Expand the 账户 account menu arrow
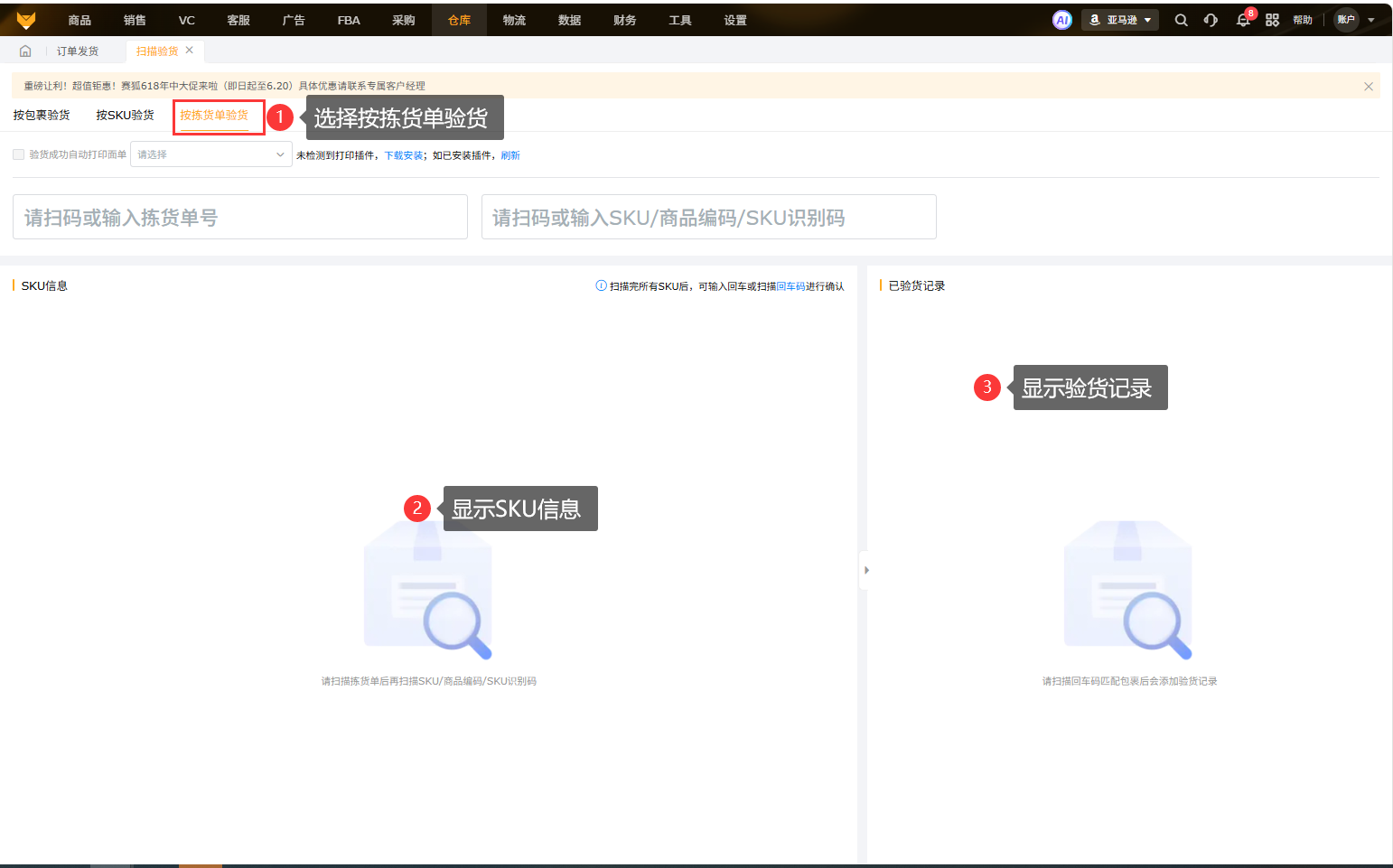This screenshot has height=868, width=1393. pos(1371,20)
